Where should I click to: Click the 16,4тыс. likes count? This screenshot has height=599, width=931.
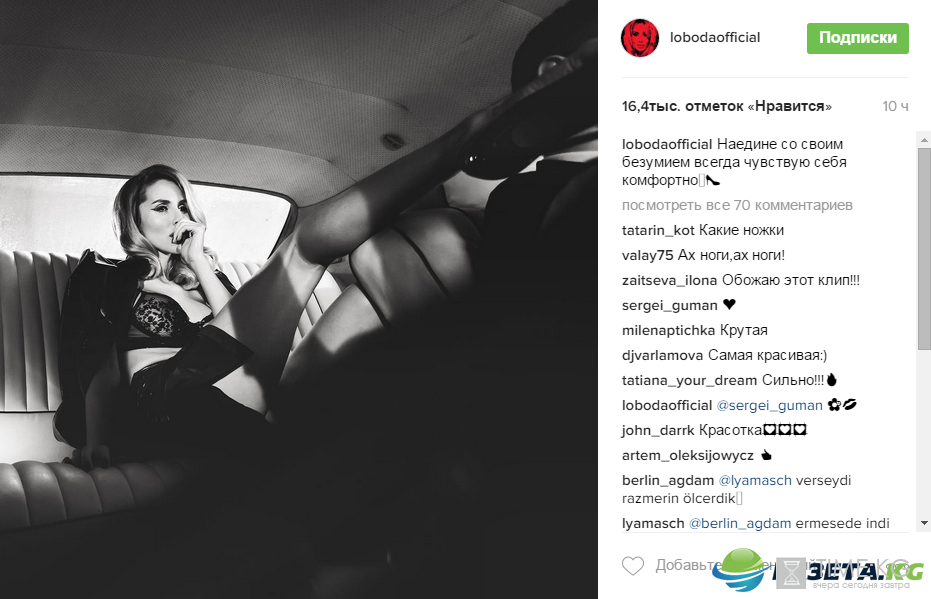tap(726, 106)
